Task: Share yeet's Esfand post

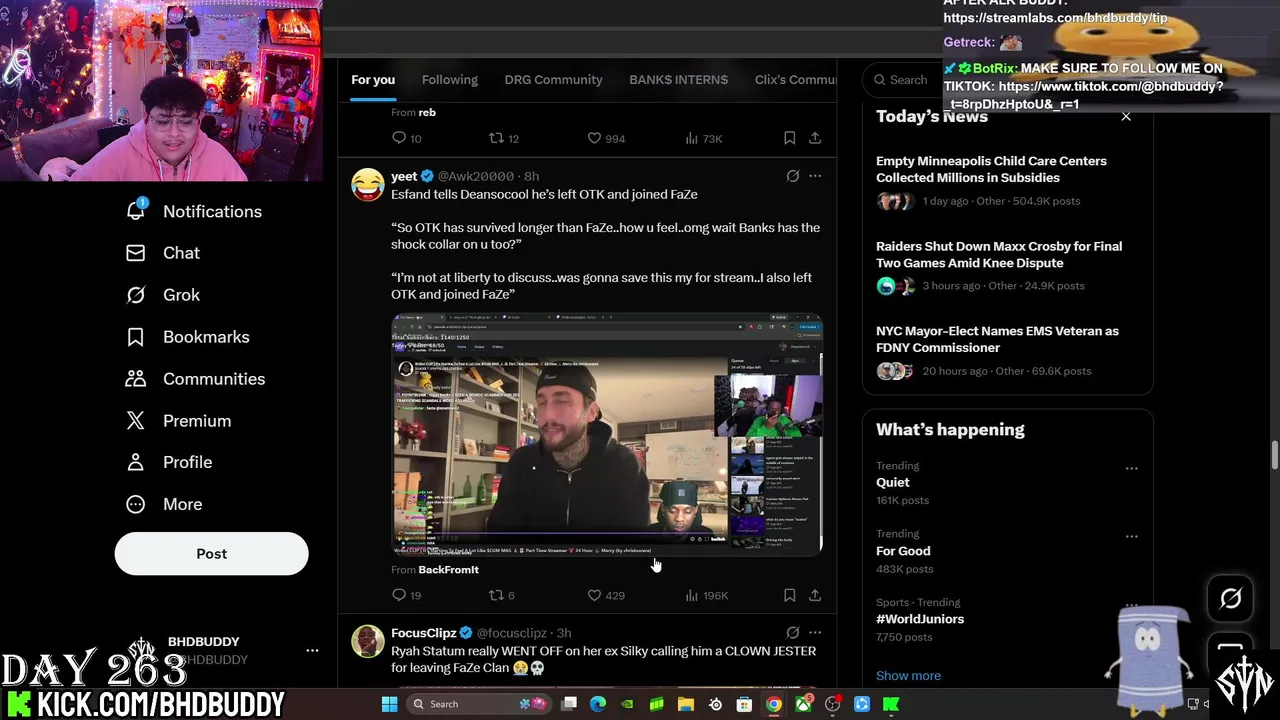Action: tap(815, 595)
